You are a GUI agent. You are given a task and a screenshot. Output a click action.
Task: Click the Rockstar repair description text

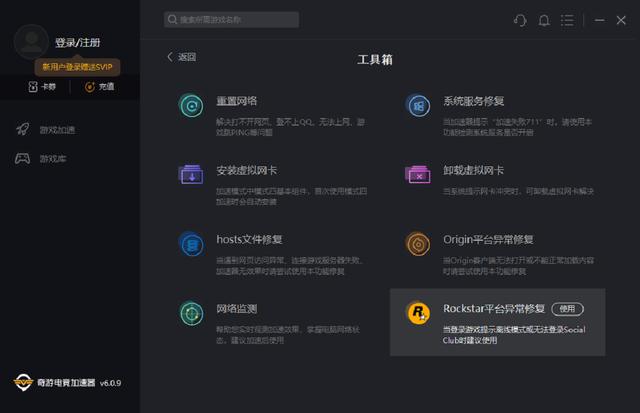(x=514, y=335)
